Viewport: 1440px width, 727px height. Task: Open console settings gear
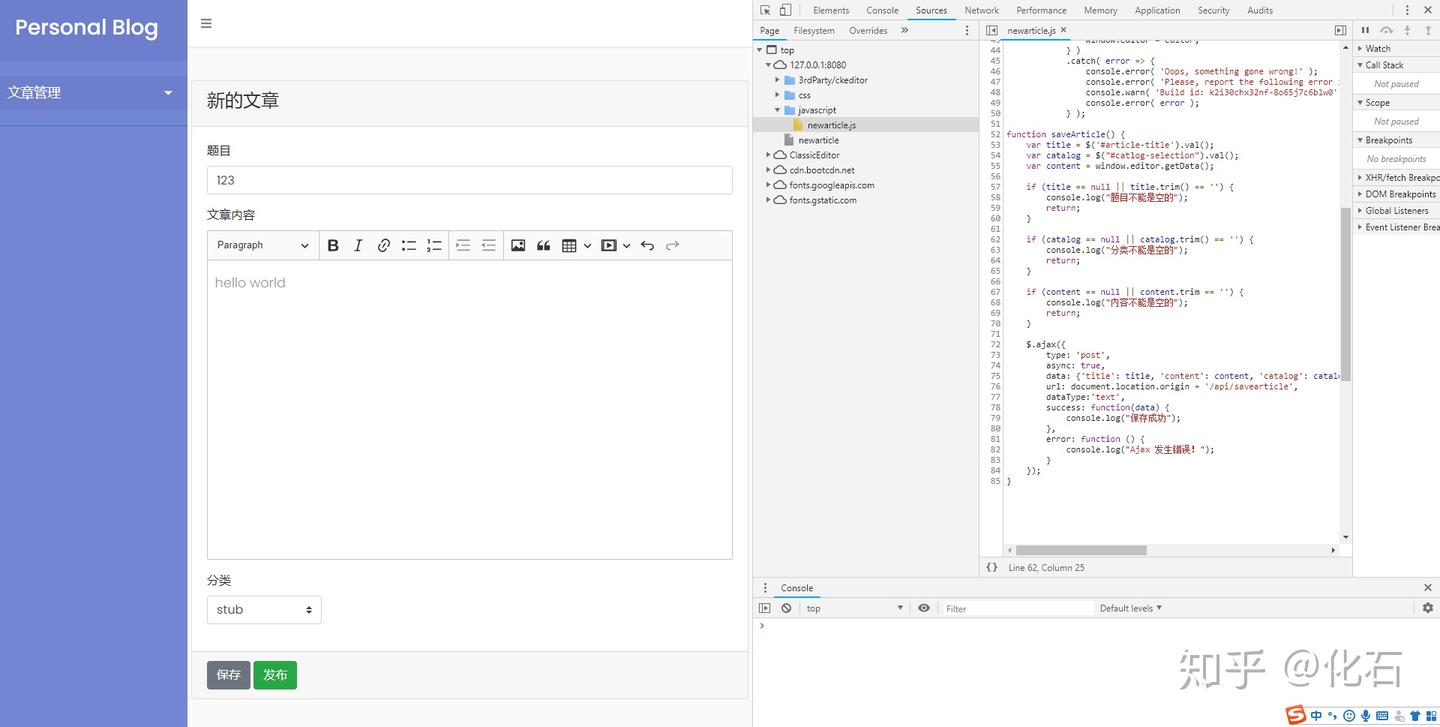1427,608
